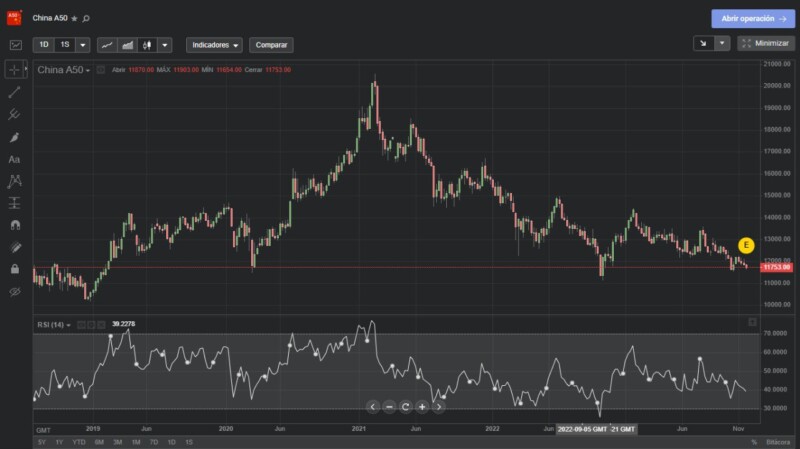Image resolution: width=800 pixels, height=449 pixels.
Task: Select the pitchfork/channel drawing tool
Action: [14, 114]
